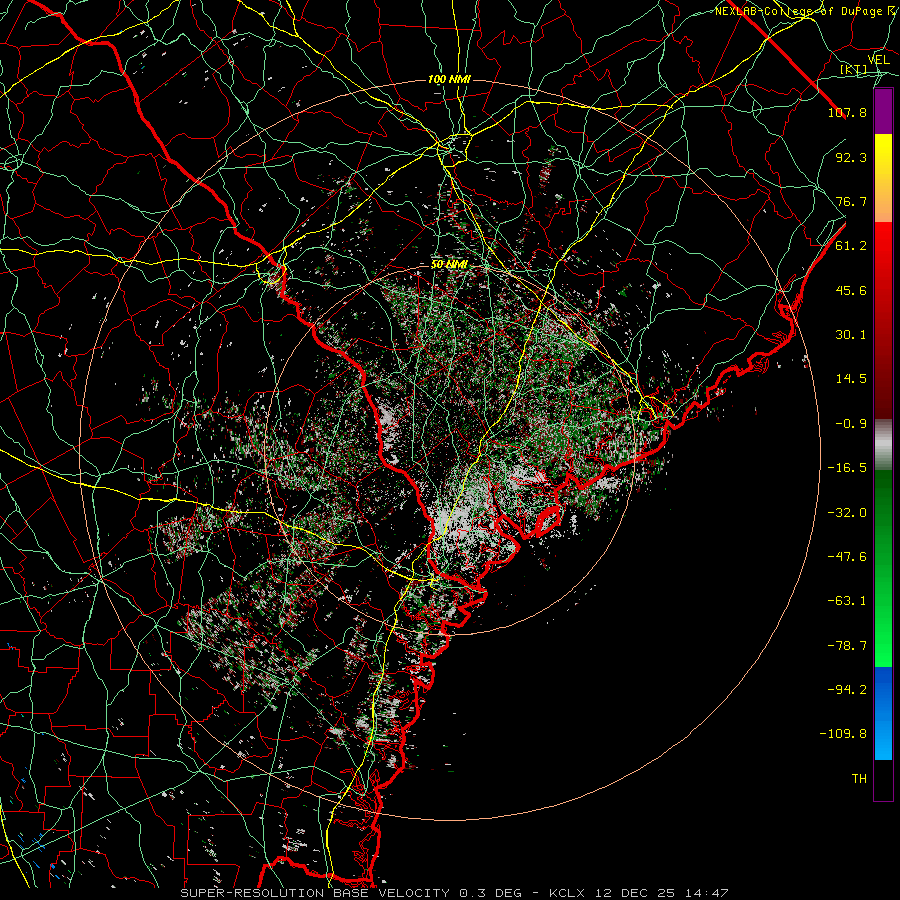The width and height of the screenshot is (900, 900).
Task: Select the 107.8 velocity scale value
Action: (847, 112)
